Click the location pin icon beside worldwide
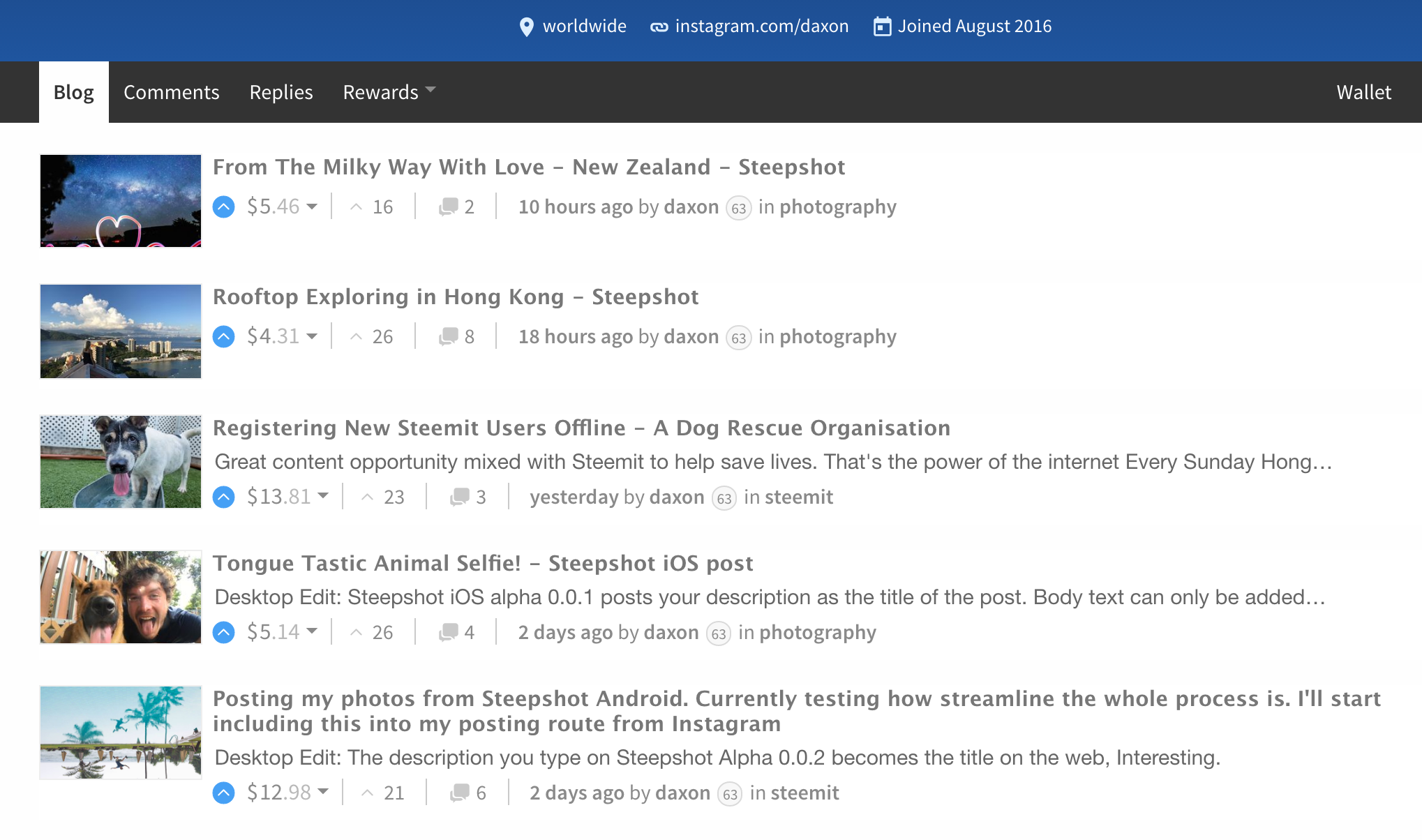Screen dimensions: 1422x840 pos(527,27)
